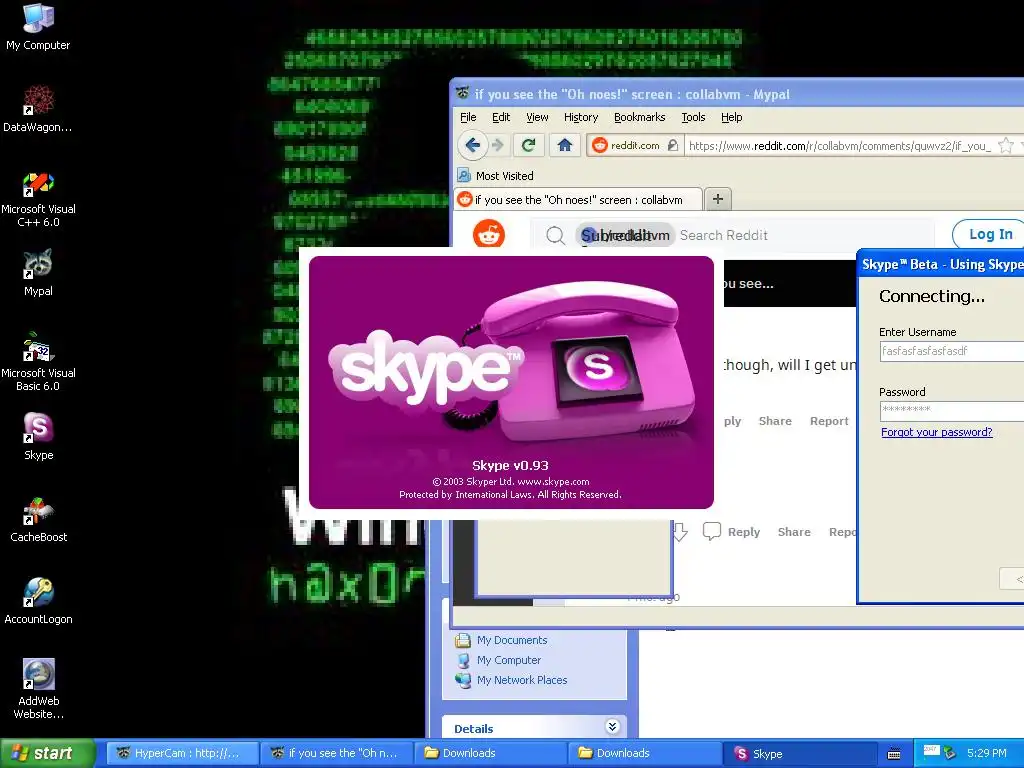
Task: Open My Documents in Downloads sidebar
Action: coord(502,640)
